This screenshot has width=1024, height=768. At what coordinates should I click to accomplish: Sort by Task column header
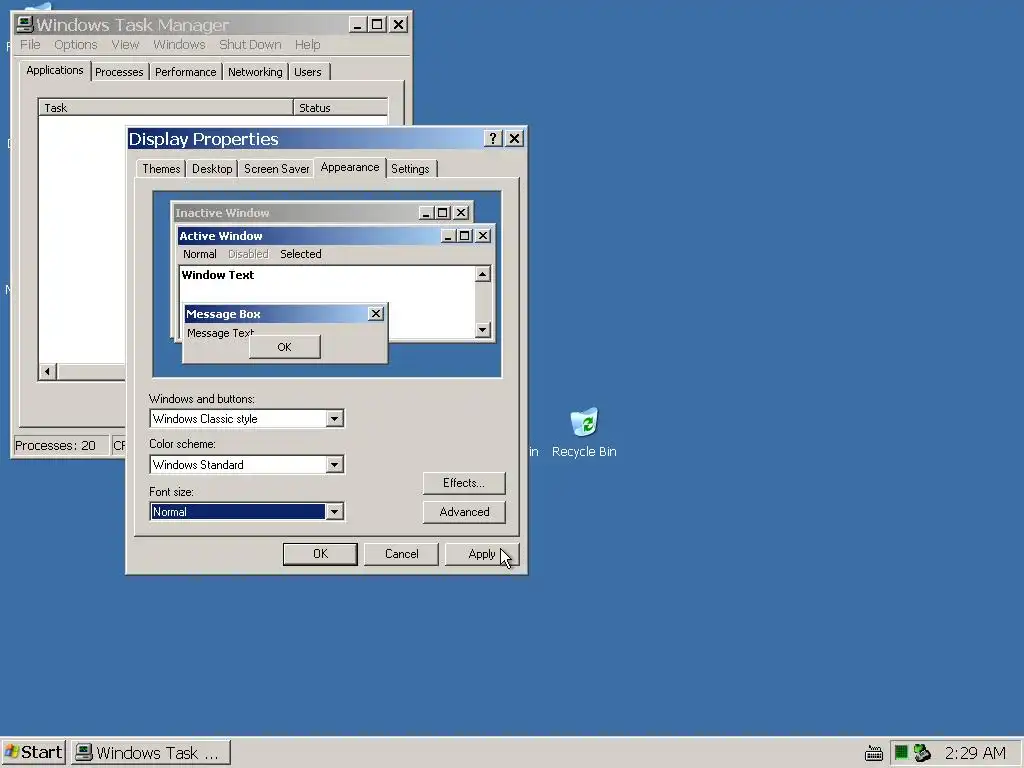166,107
